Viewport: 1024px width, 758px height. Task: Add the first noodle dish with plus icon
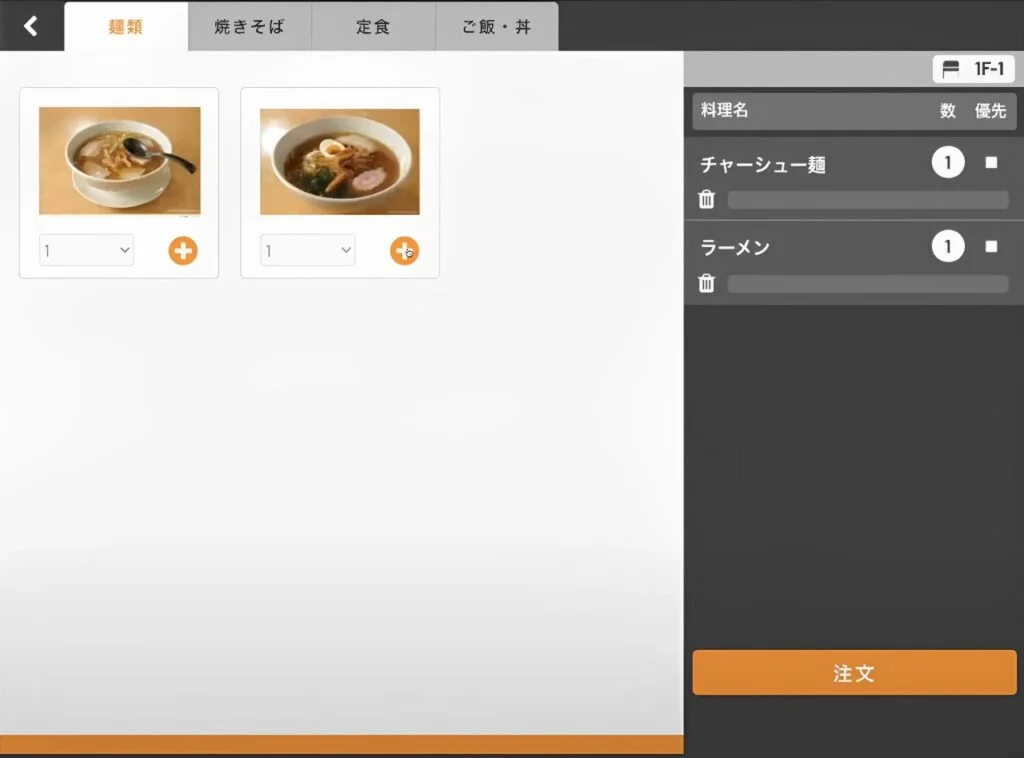(183, 251)
